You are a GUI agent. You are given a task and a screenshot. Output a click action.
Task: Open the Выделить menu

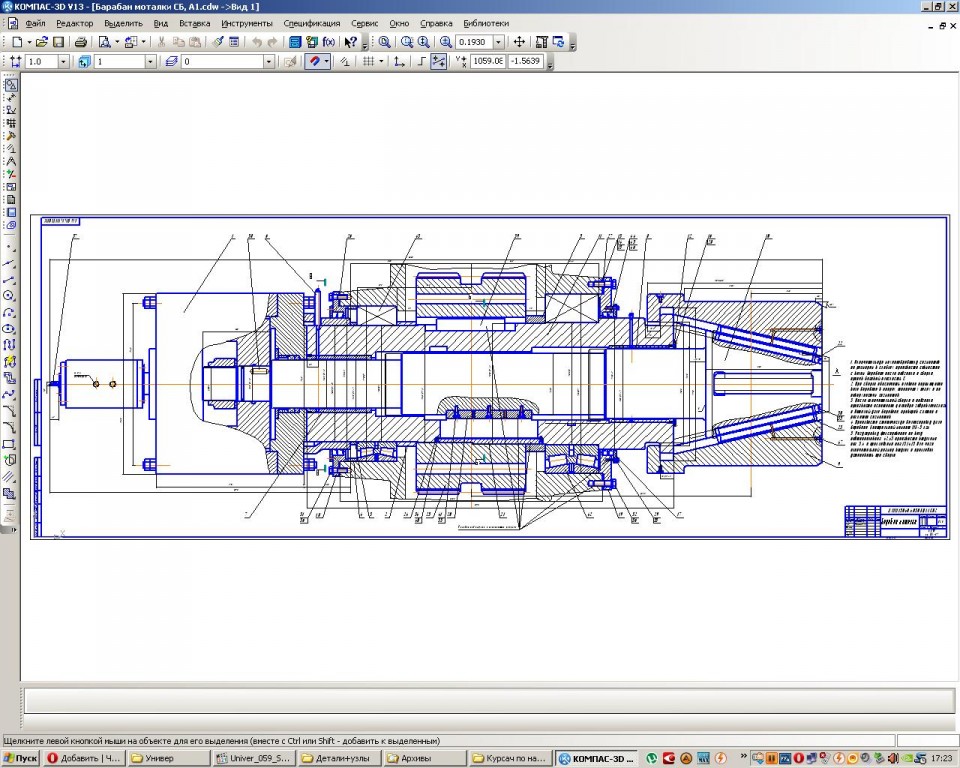123,23
